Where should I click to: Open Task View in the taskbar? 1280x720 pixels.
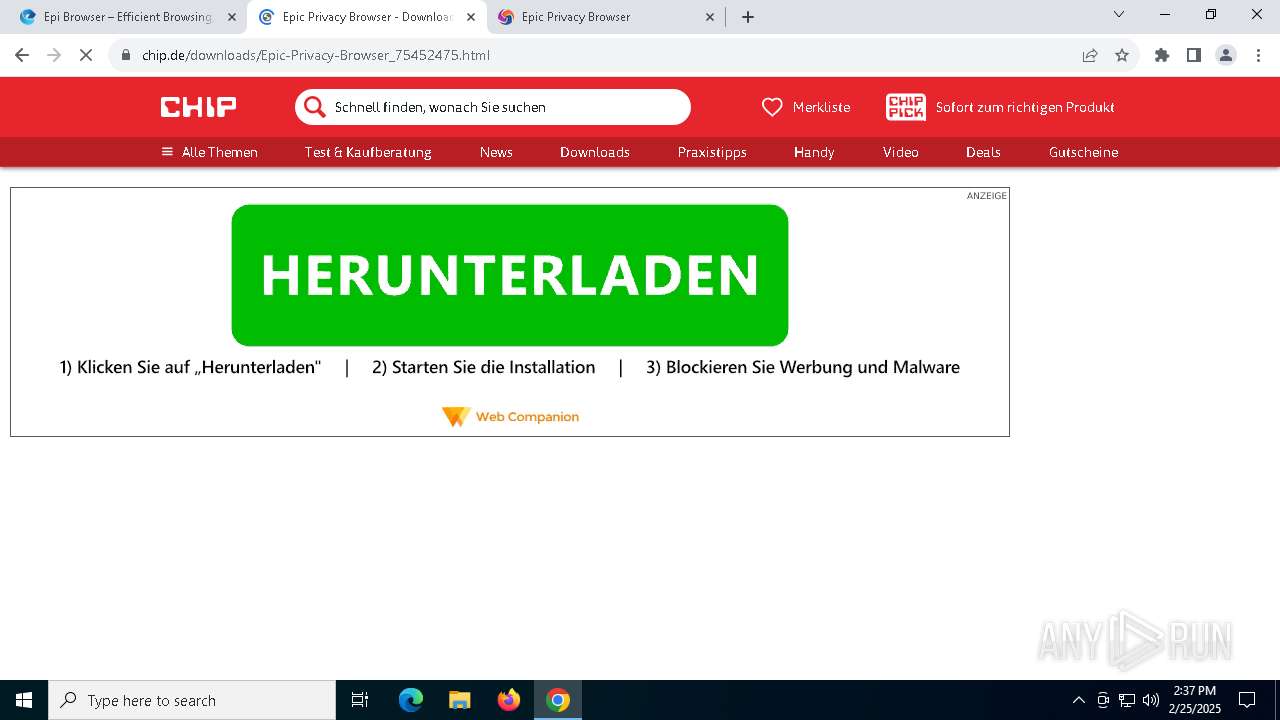coord(360,700)
